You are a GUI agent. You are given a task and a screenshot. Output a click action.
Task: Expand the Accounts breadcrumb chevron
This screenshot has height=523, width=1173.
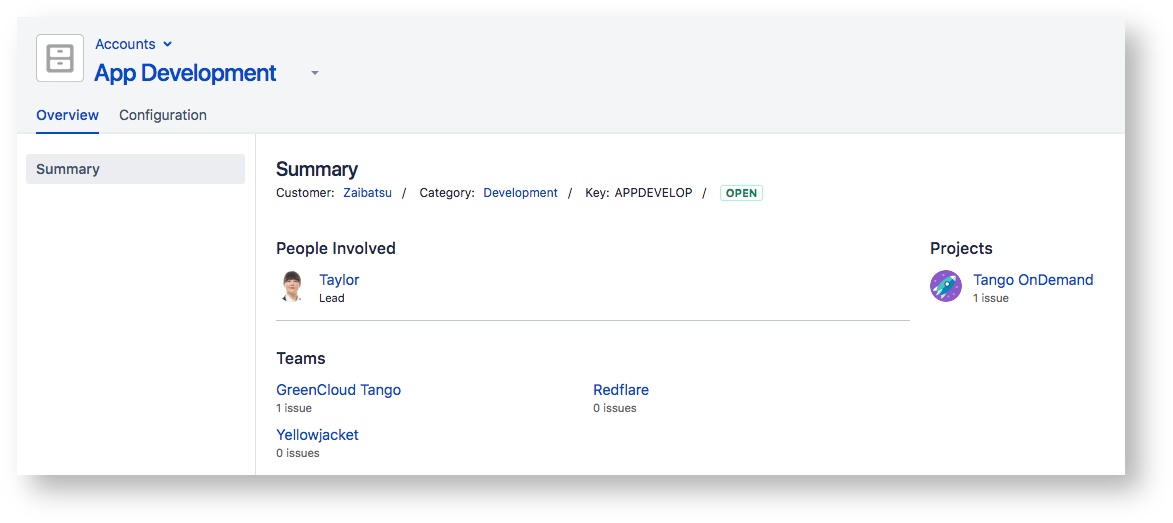click(x=167, y=44)
